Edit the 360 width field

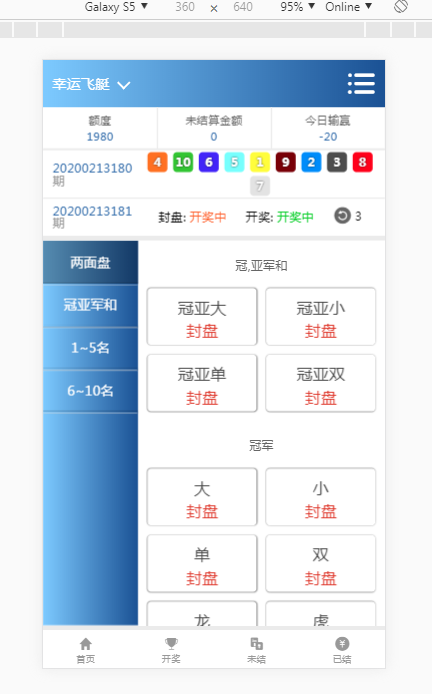(185, 7)
